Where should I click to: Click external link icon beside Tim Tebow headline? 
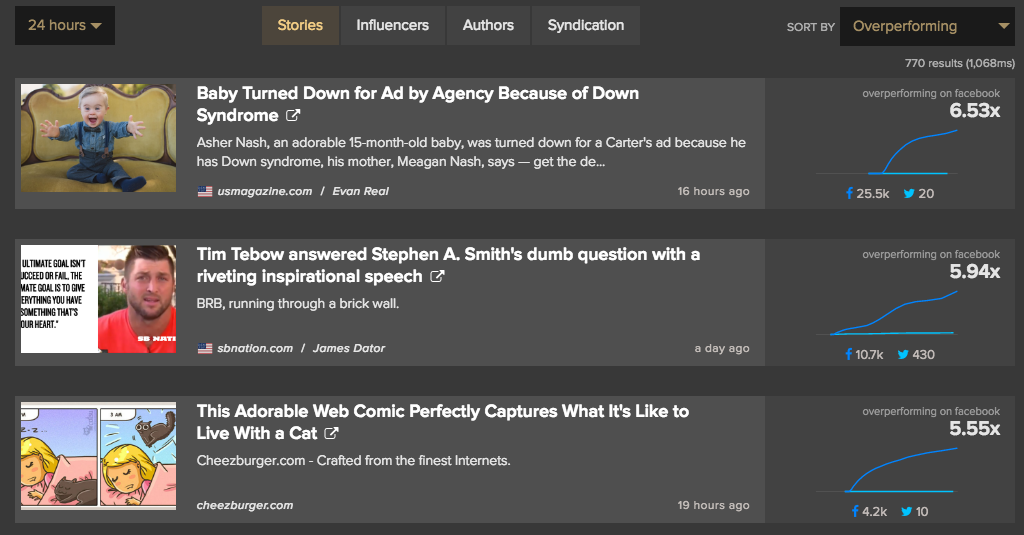pos(437,277)
